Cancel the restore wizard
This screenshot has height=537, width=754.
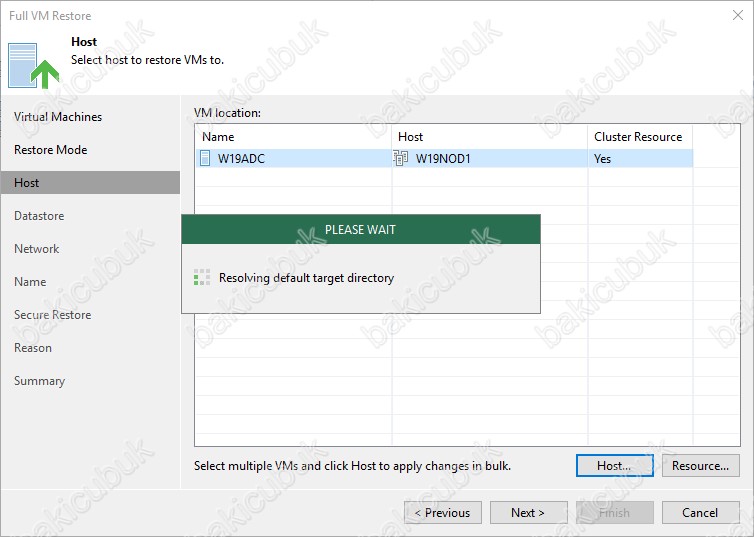click(701, 512)
